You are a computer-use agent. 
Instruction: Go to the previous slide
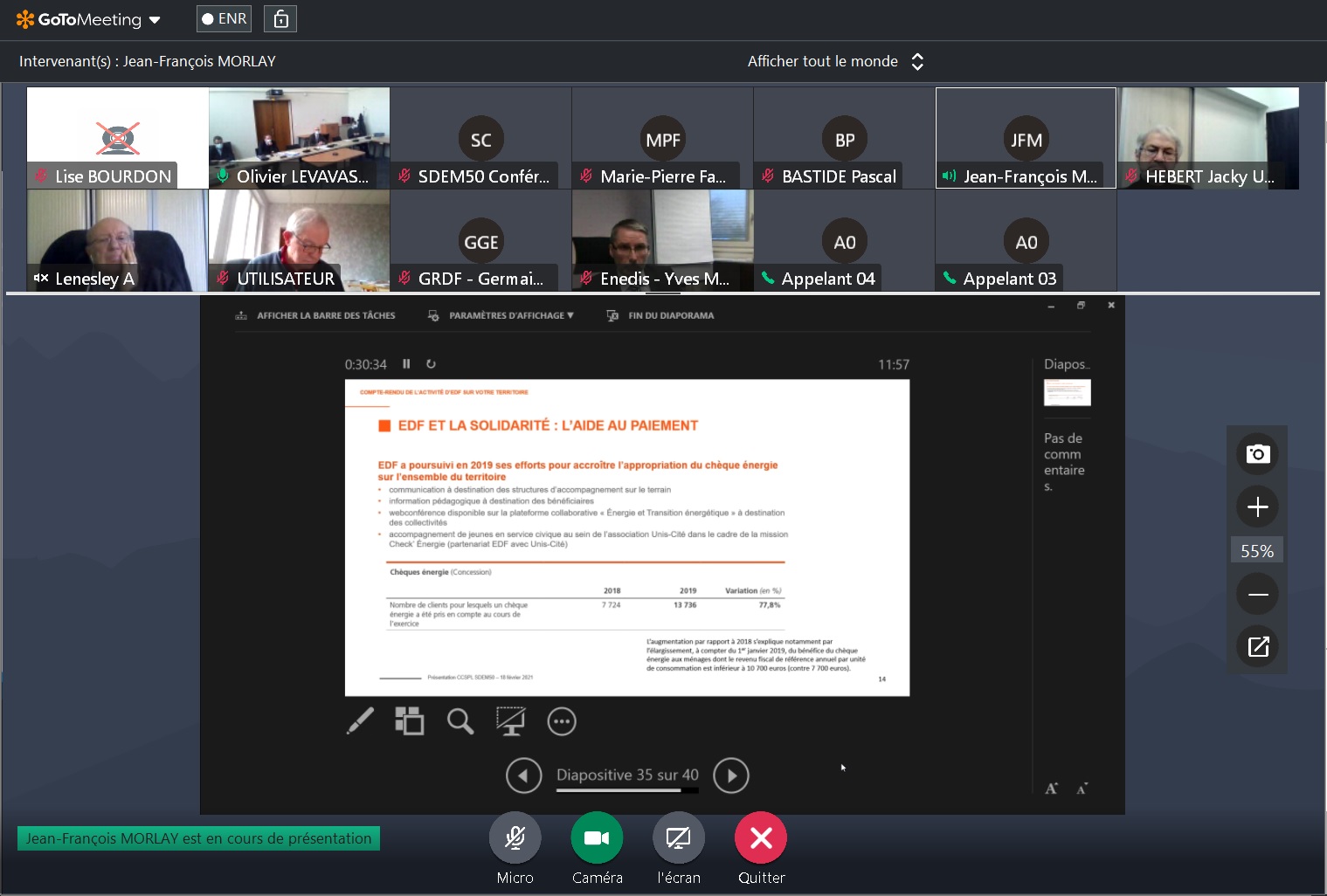(x=524, y=775)
